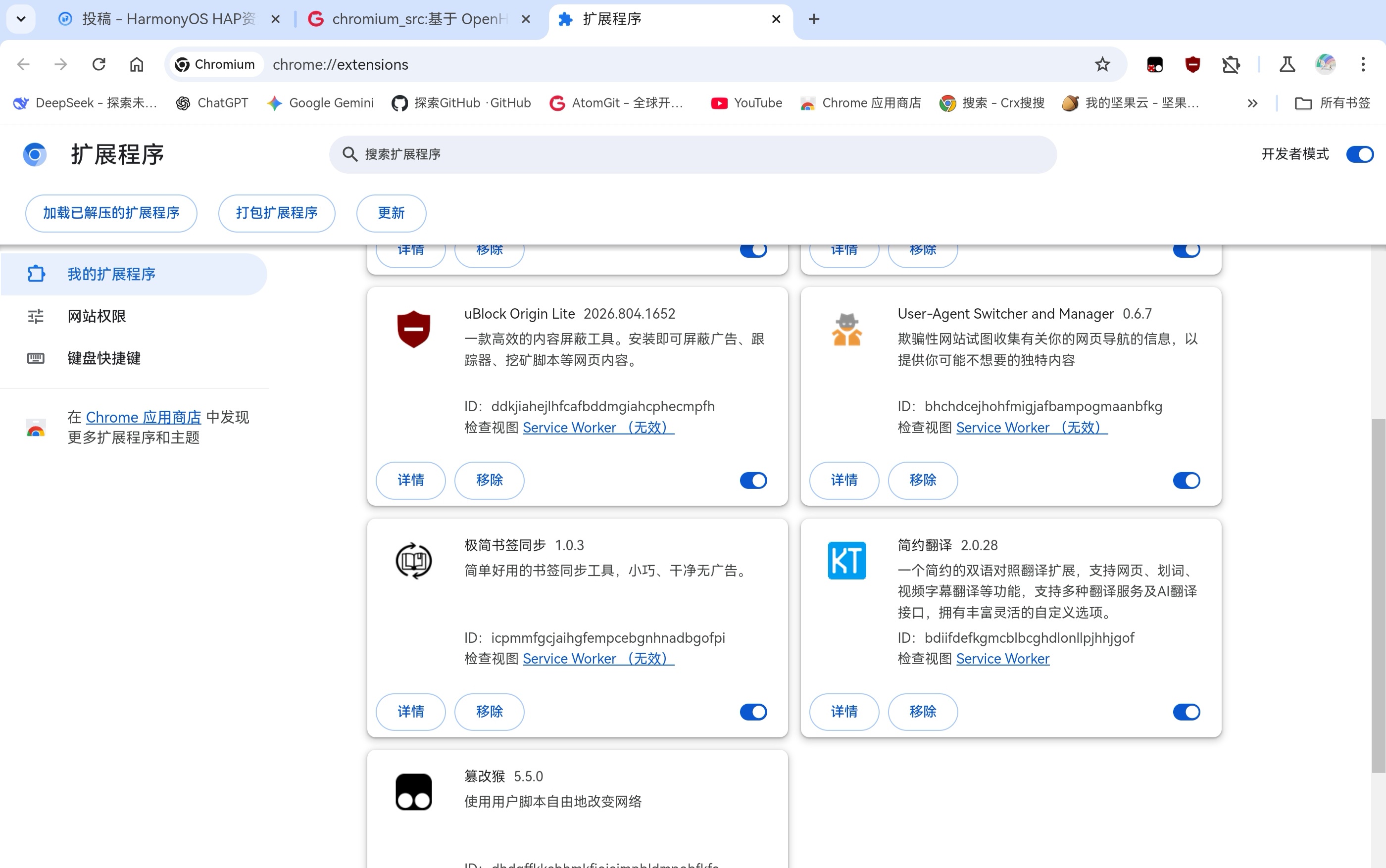Viewport: 1386px width, 868px height.
Task: Open 详情 for 极简书签同步
Action: (x=410, y=712)
